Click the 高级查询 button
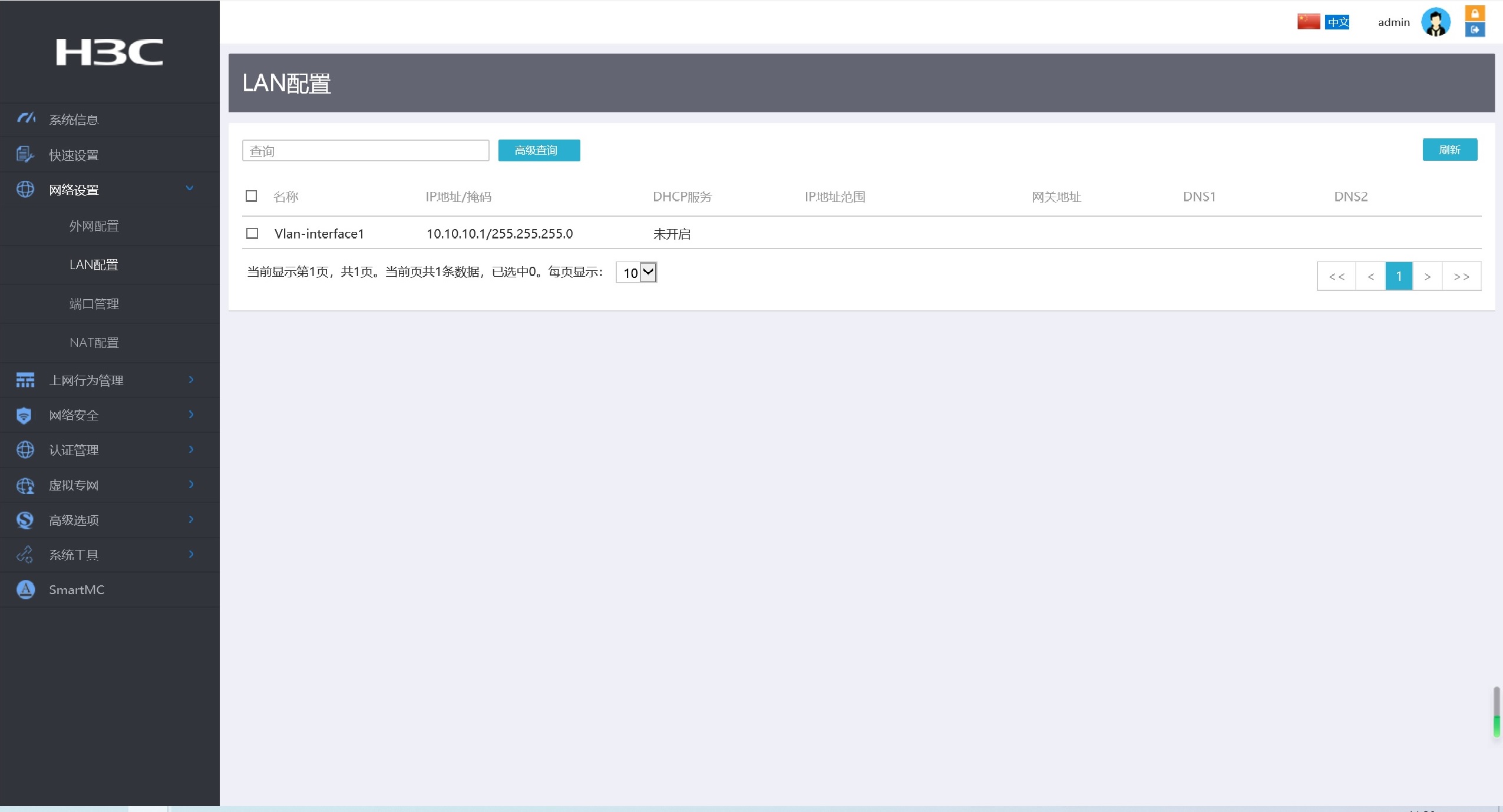The height and width of the screenshot is (812, 1503). (539, 151)
